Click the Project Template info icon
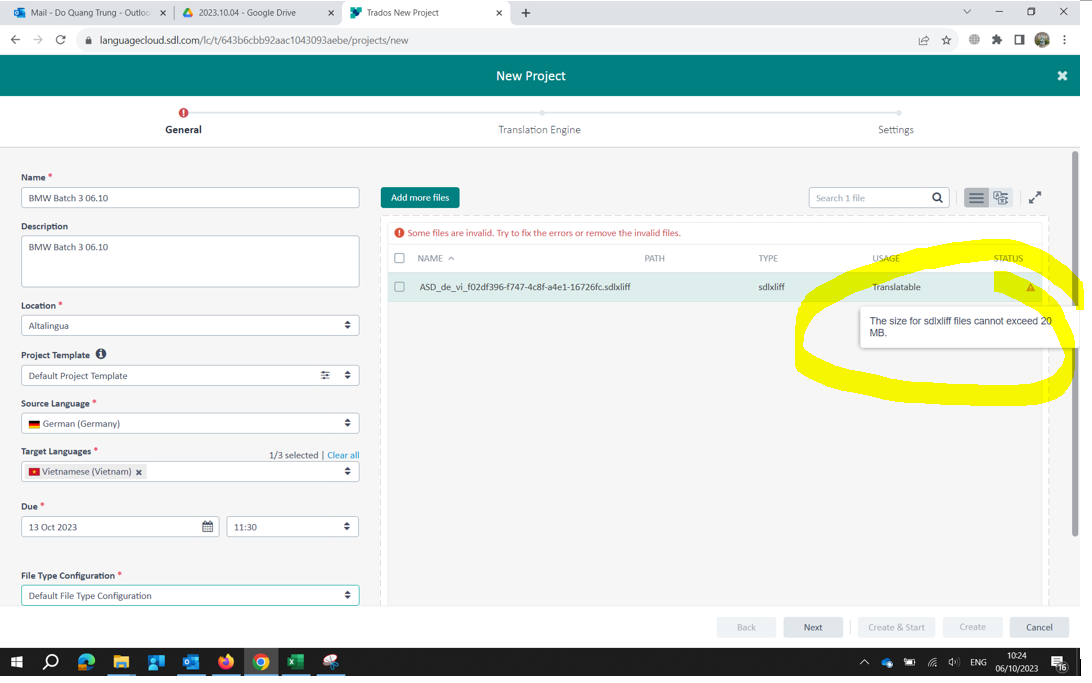1092x683 pixels. point(101,354)
